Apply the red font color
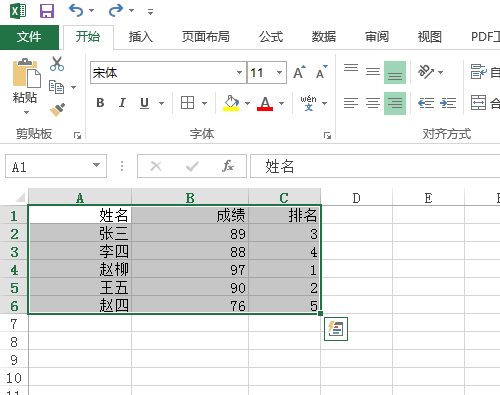The image size is (500, 395). point(265,103)
